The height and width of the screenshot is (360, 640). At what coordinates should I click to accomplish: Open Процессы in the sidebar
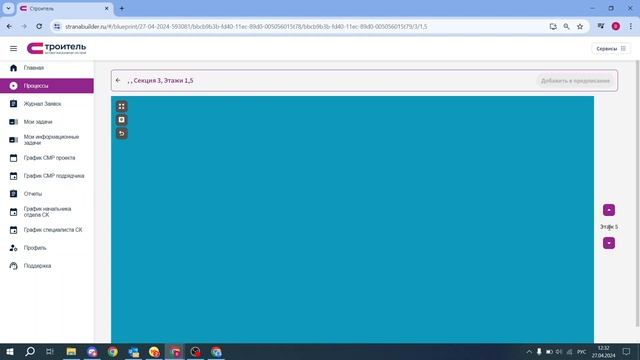click(x=47, y=86)
